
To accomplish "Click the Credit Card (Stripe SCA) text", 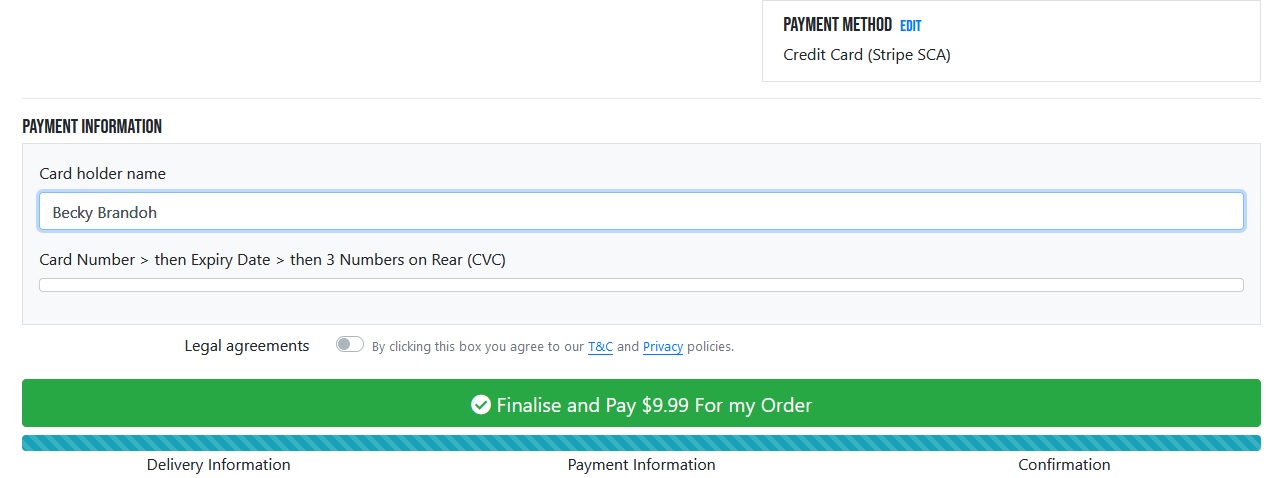I will [x=866, y=55].
